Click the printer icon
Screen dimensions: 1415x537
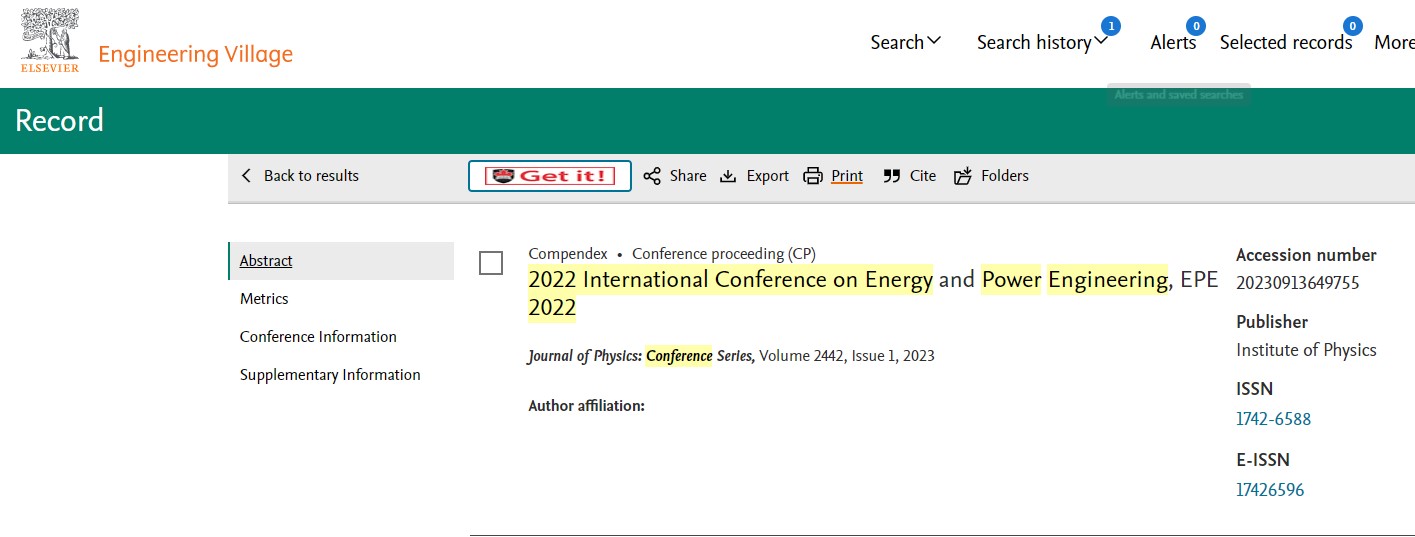(813, 176)
